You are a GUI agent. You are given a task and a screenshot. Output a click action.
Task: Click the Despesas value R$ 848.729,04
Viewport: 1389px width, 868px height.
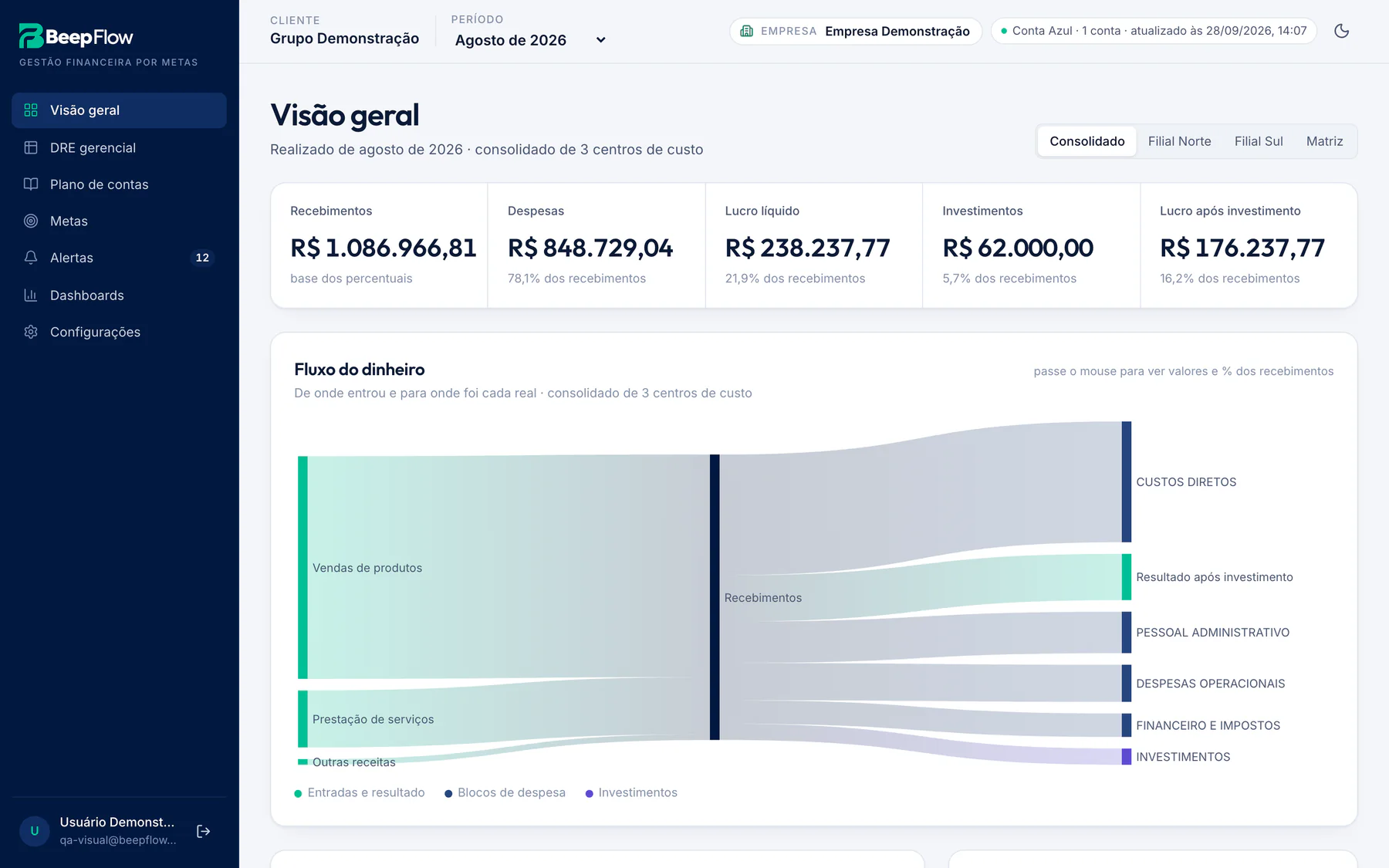click(590, 248)
